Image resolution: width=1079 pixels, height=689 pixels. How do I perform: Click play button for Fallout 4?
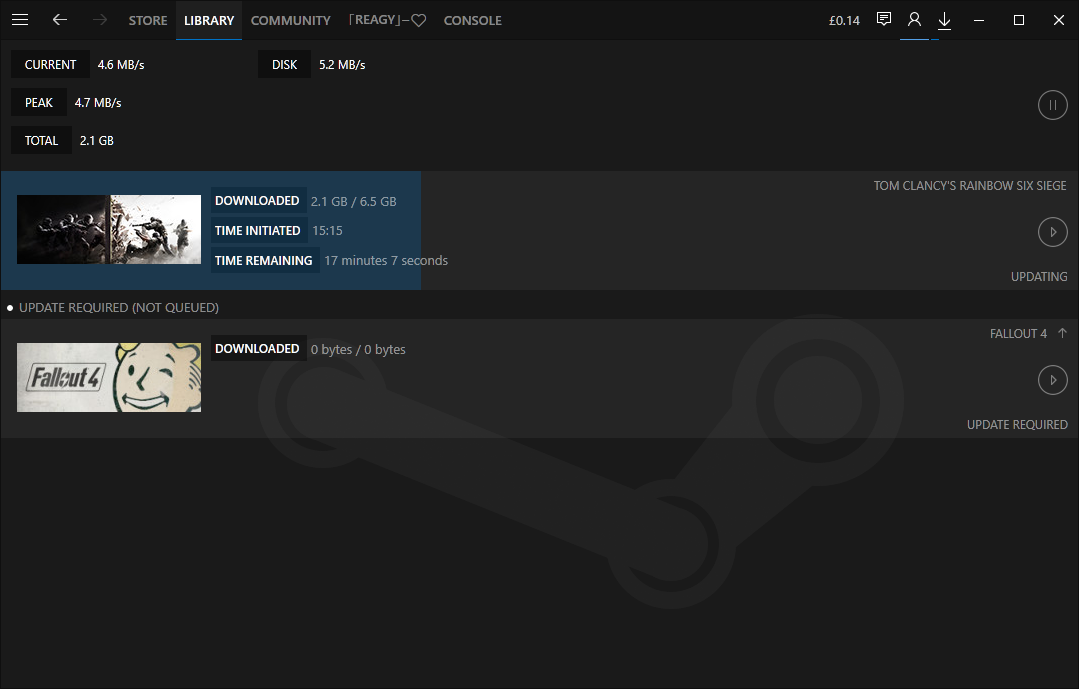1052,380
